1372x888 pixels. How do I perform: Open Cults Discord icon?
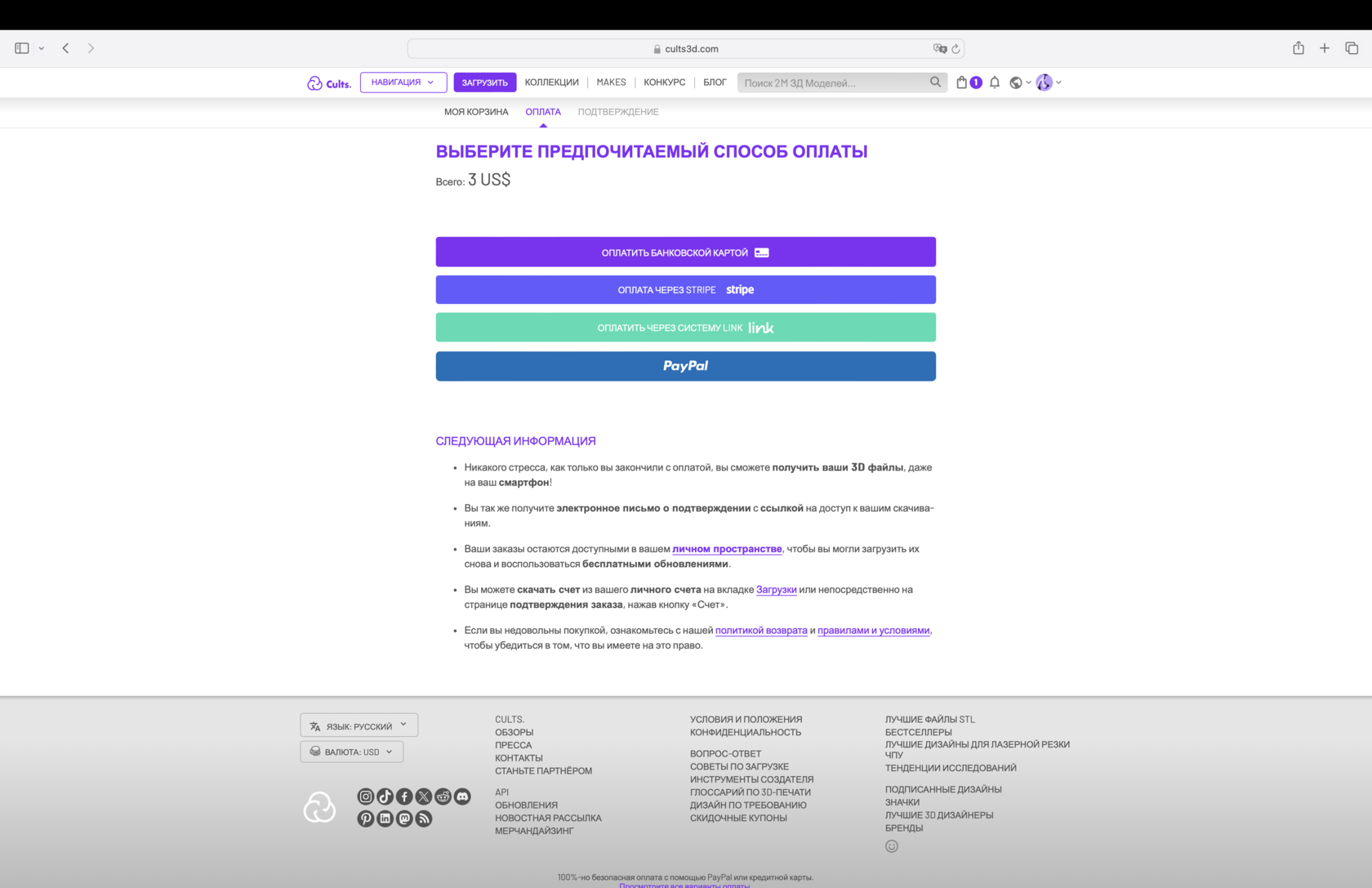click(462, 797)
